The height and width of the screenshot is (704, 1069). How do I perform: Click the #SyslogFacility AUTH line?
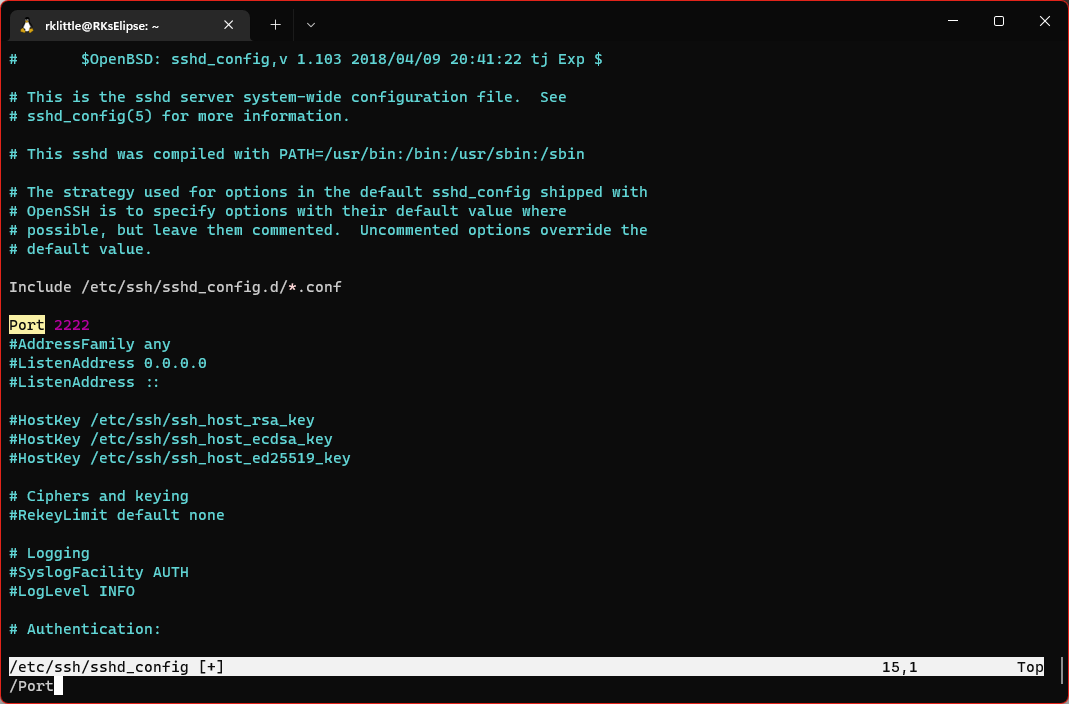(x=99, y=572)
